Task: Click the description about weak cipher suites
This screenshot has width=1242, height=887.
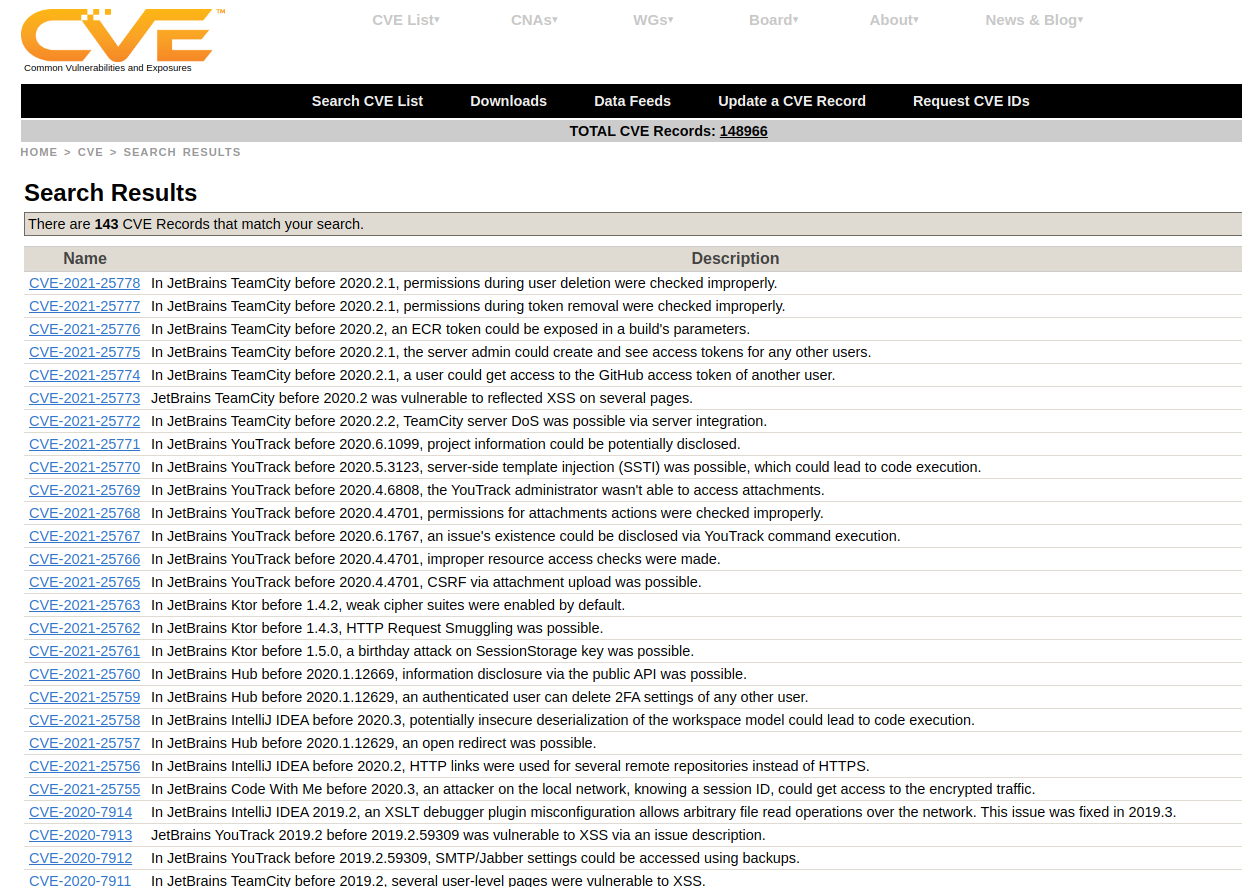Action: [388, 605]
